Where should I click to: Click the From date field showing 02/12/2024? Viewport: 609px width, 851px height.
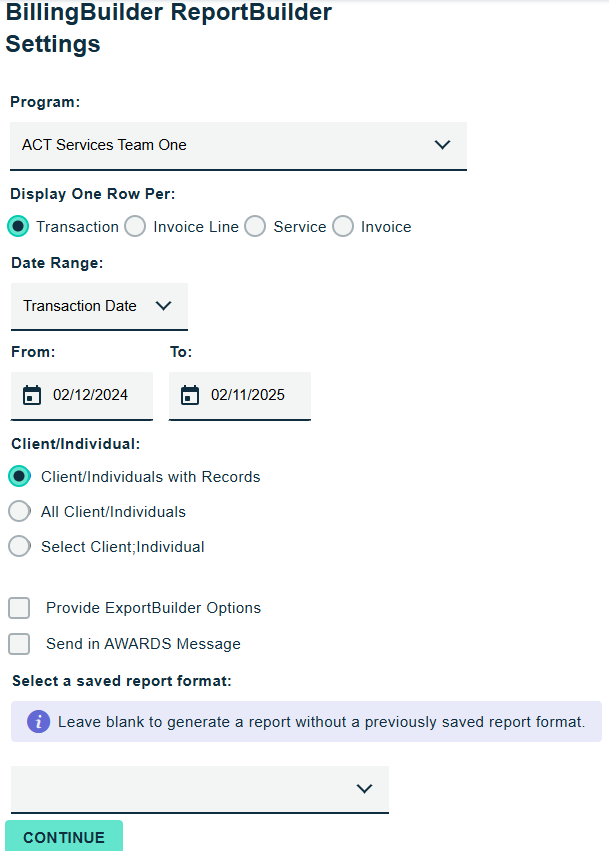pos(90,395)
